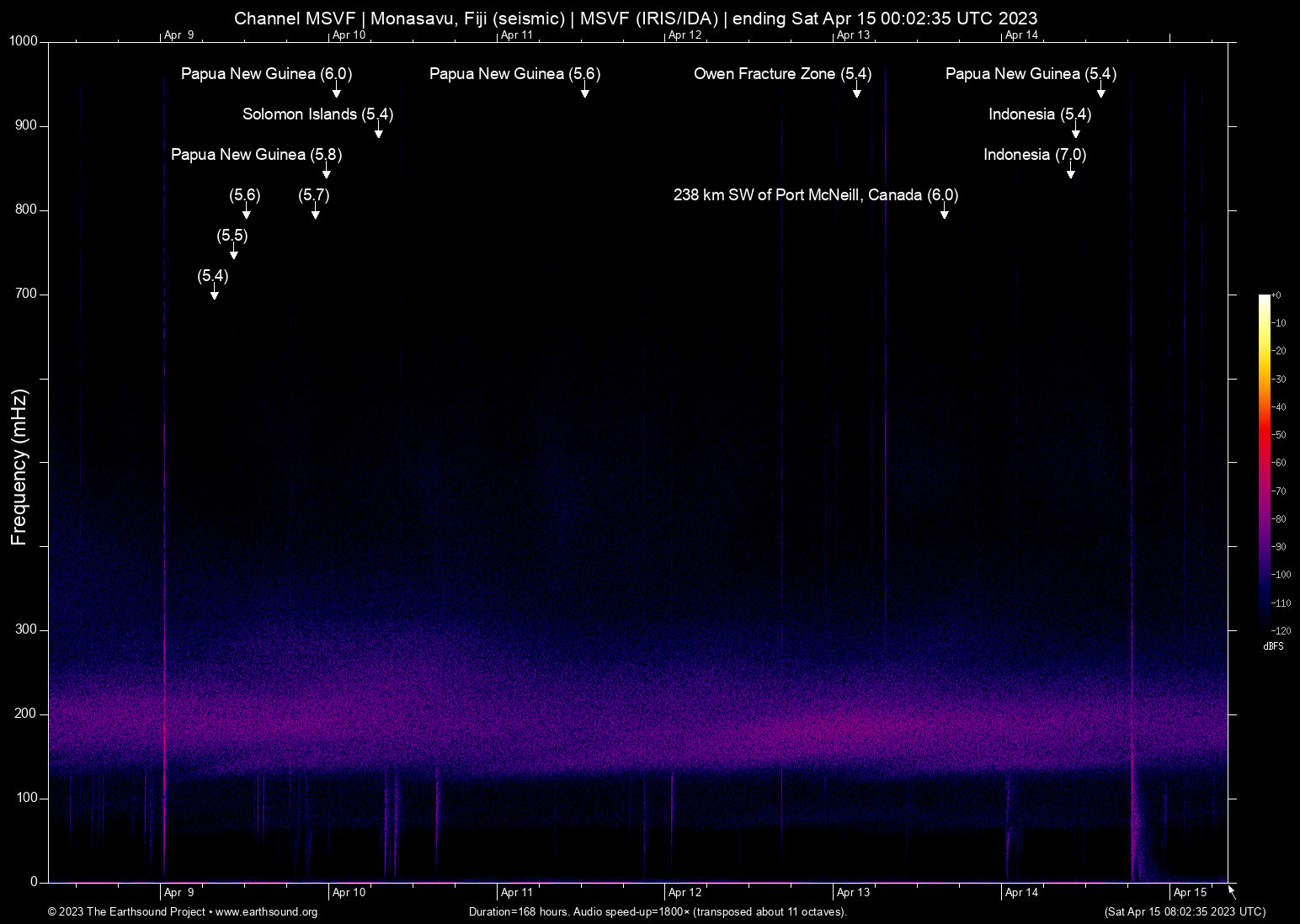Click the arrow below Papua New Guinea (6.0)
Image resolution: width=1300 pixels, height=924 pixels.
click(336, 91)
